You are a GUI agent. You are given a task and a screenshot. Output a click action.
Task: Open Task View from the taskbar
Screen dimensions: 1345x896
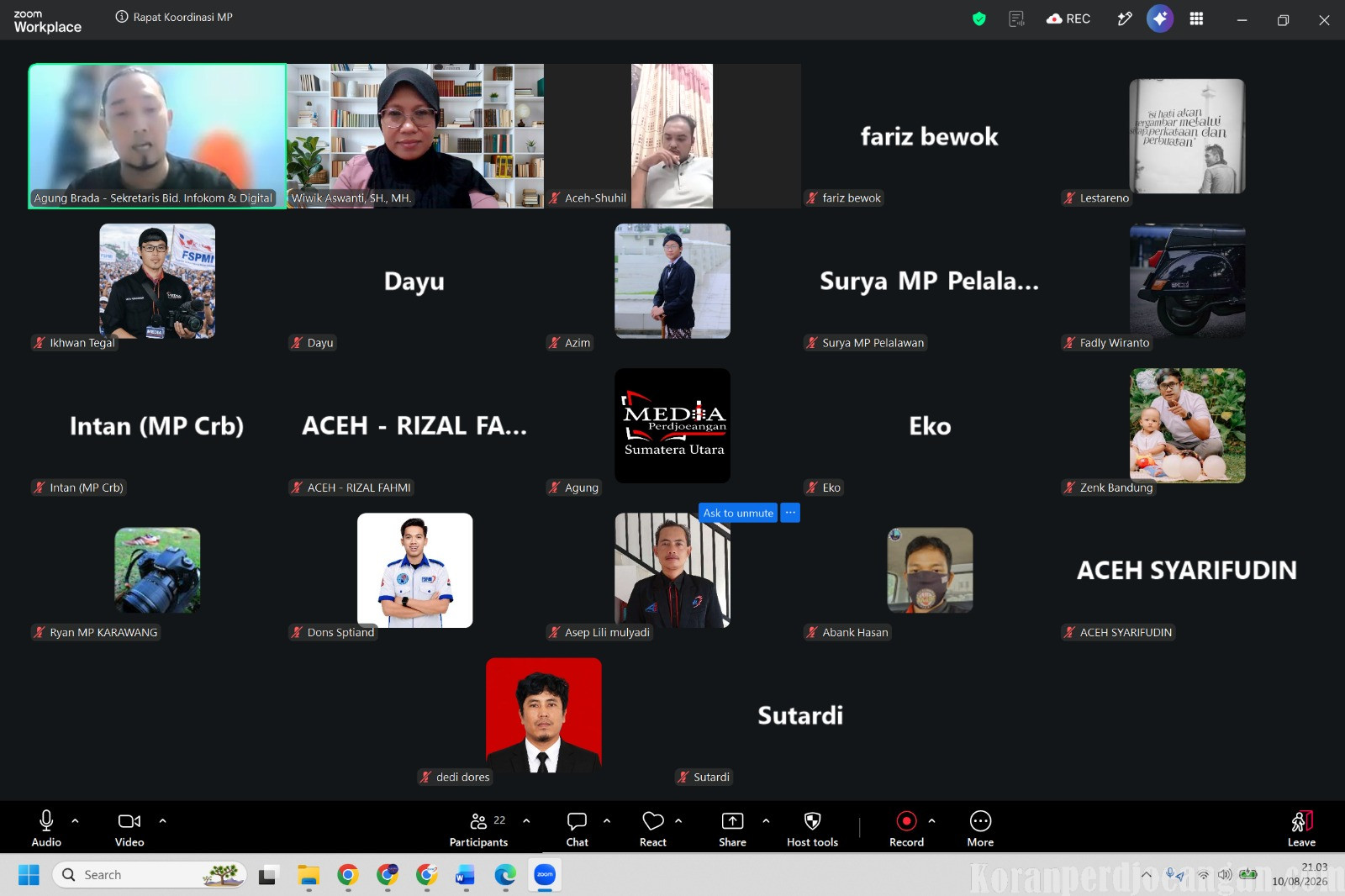click(x=267, y=875)
